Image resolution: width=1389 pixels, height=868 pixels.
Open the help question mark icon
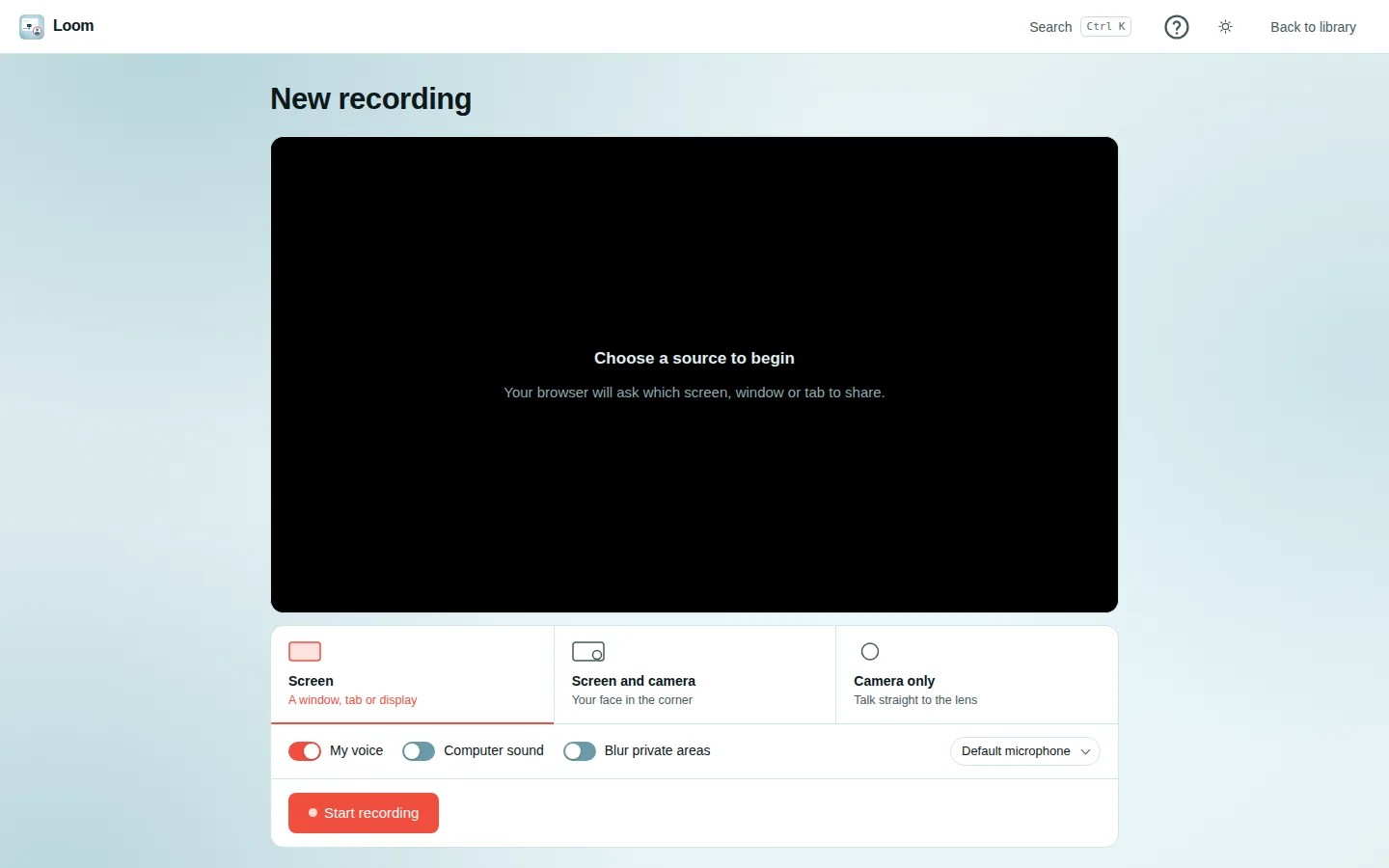coord(1177,27)
